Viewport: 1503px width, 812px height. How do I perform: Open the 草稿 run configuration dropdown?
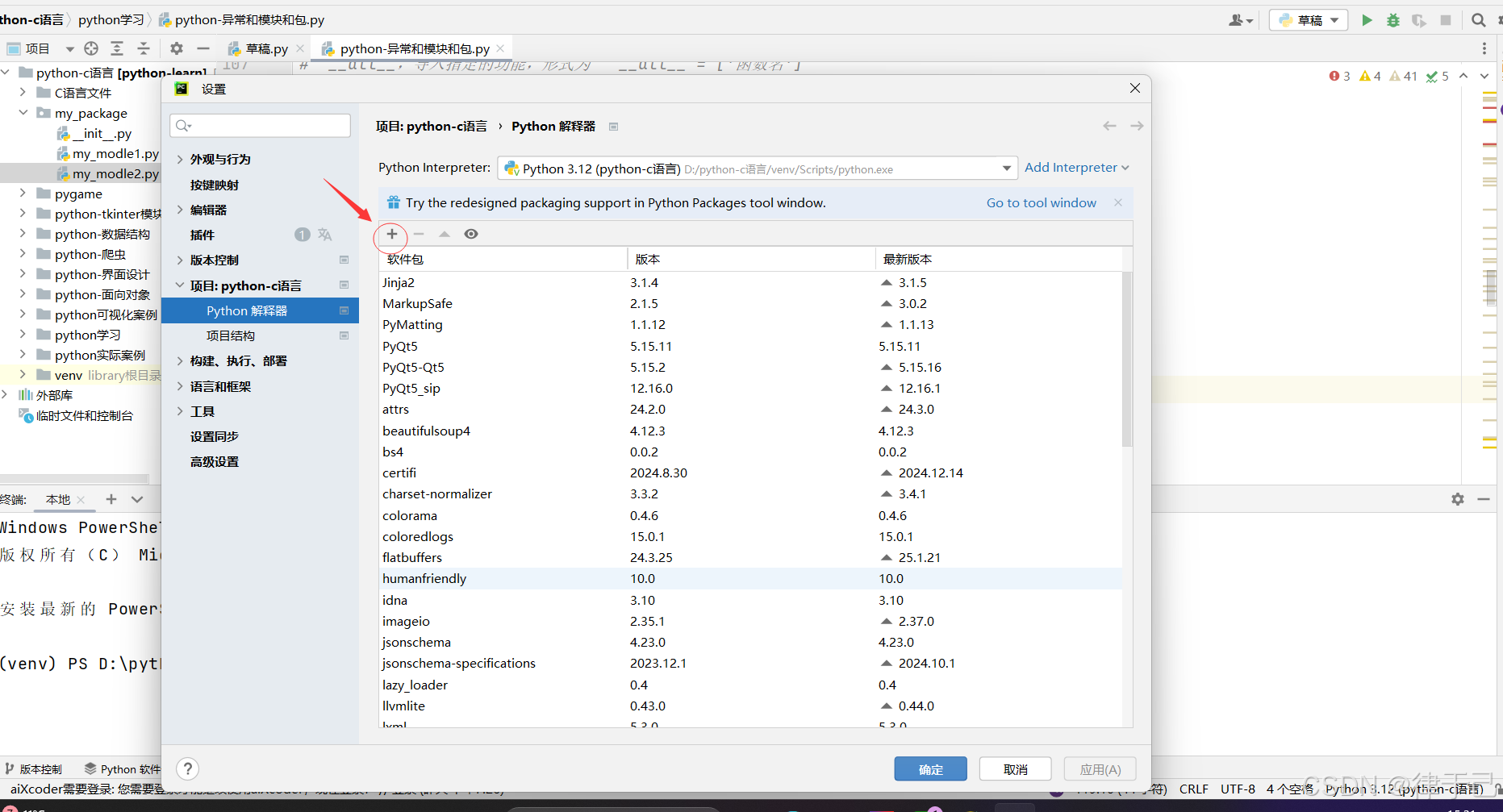click(x=1309, y=20)
